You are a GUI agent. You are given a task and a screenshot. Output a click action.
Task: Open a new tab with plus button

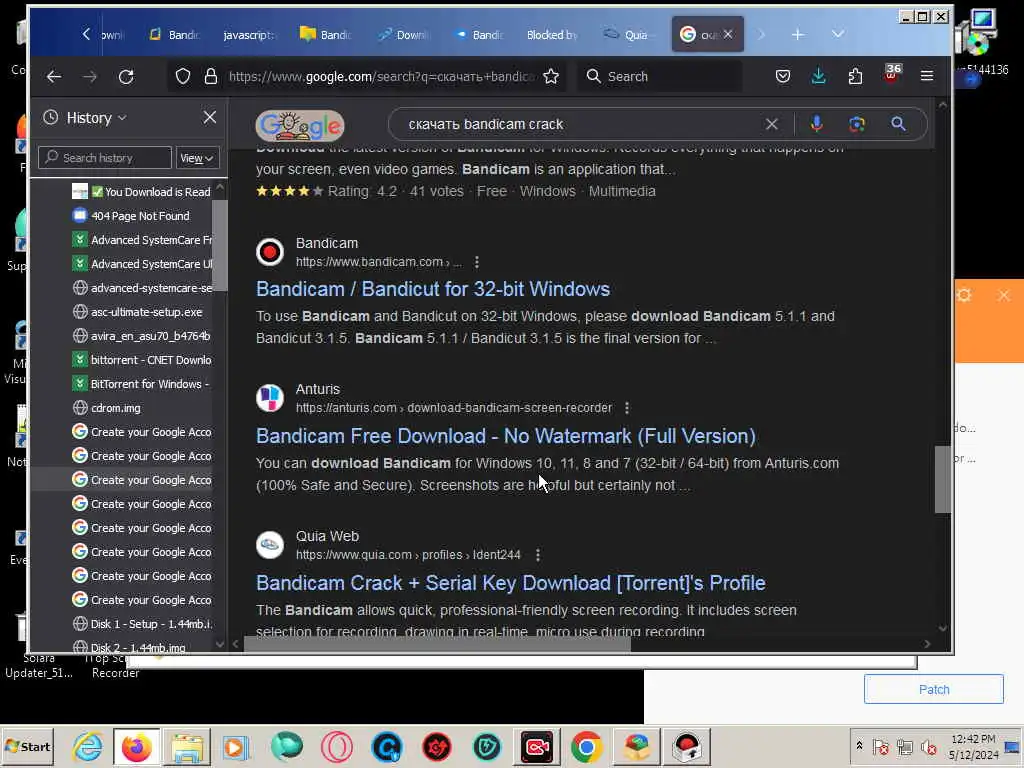click(x=797, y=35)
